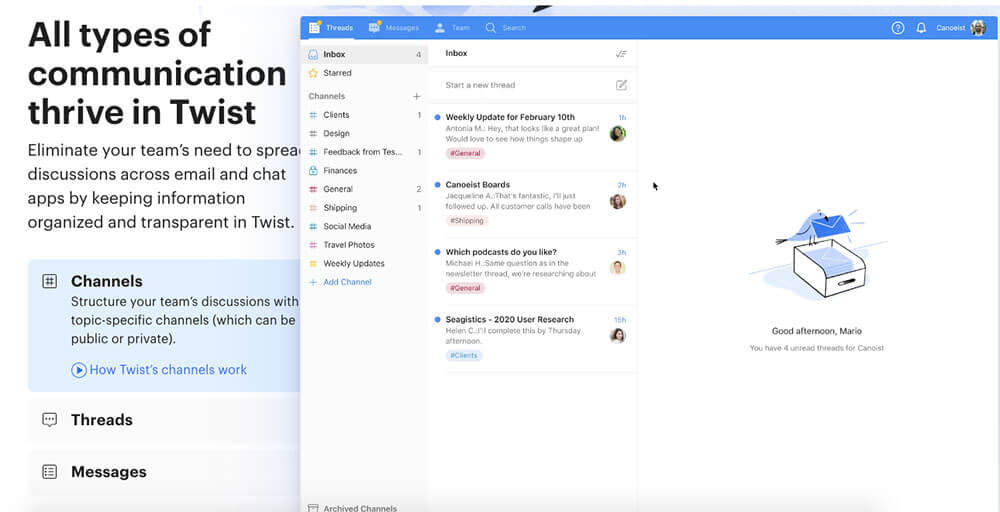
Task: Click the Inbox tray icon in sidebar
Action: click(313, 55)
